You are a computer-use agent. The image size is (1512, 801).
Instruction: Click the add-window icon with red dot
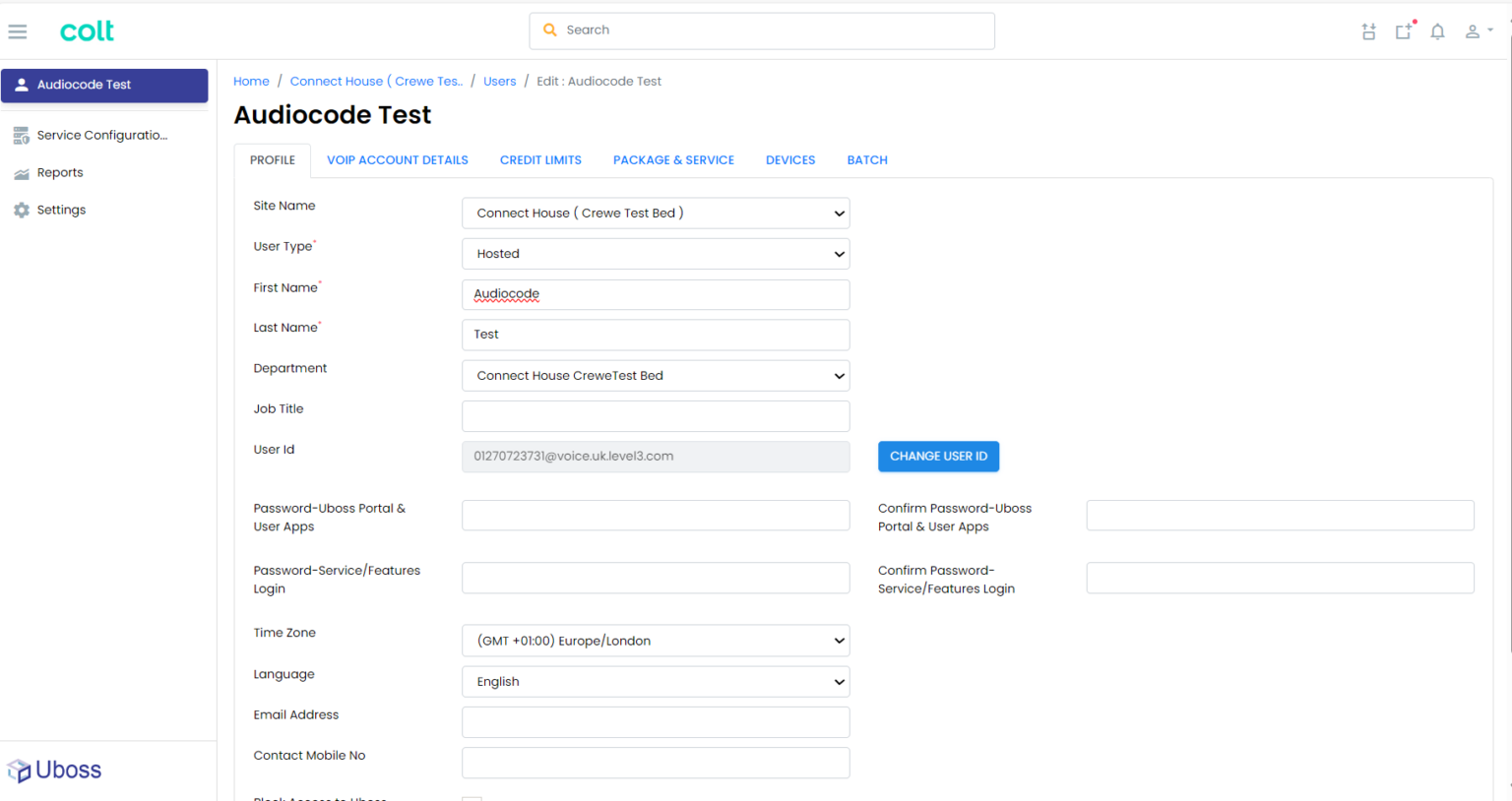[1404, 31]
